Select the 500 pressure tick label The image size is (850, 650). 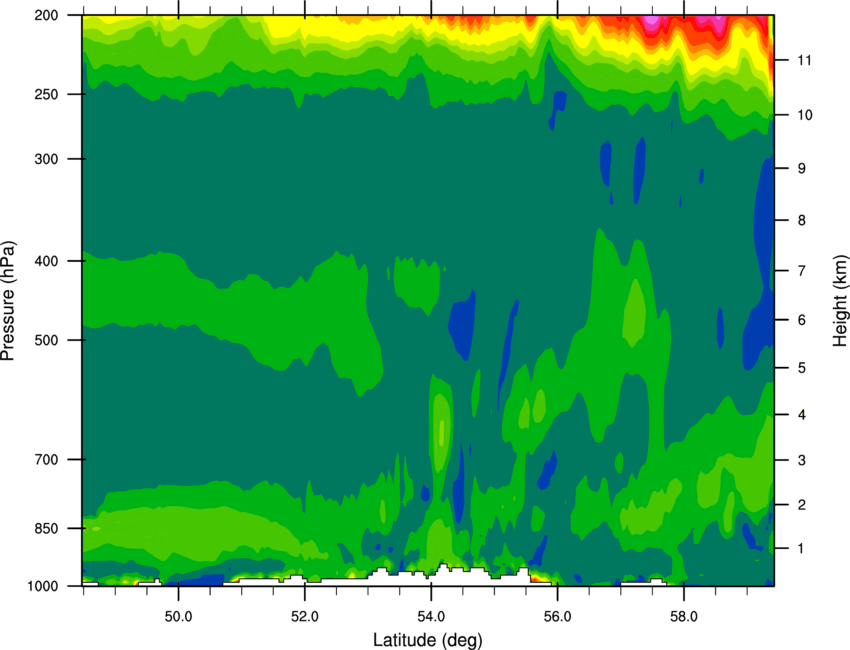(46, 340)
